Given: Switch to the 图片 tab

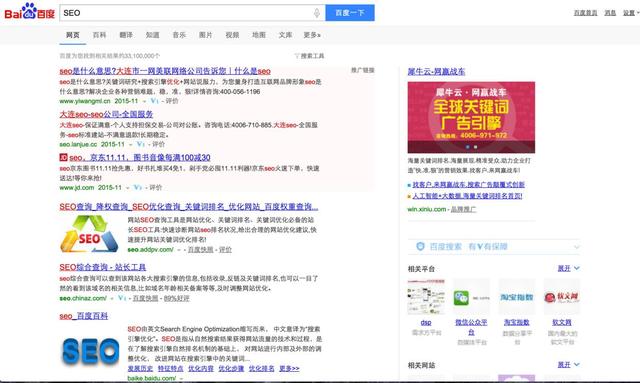Looking at the screenshot, I should 205,35.
